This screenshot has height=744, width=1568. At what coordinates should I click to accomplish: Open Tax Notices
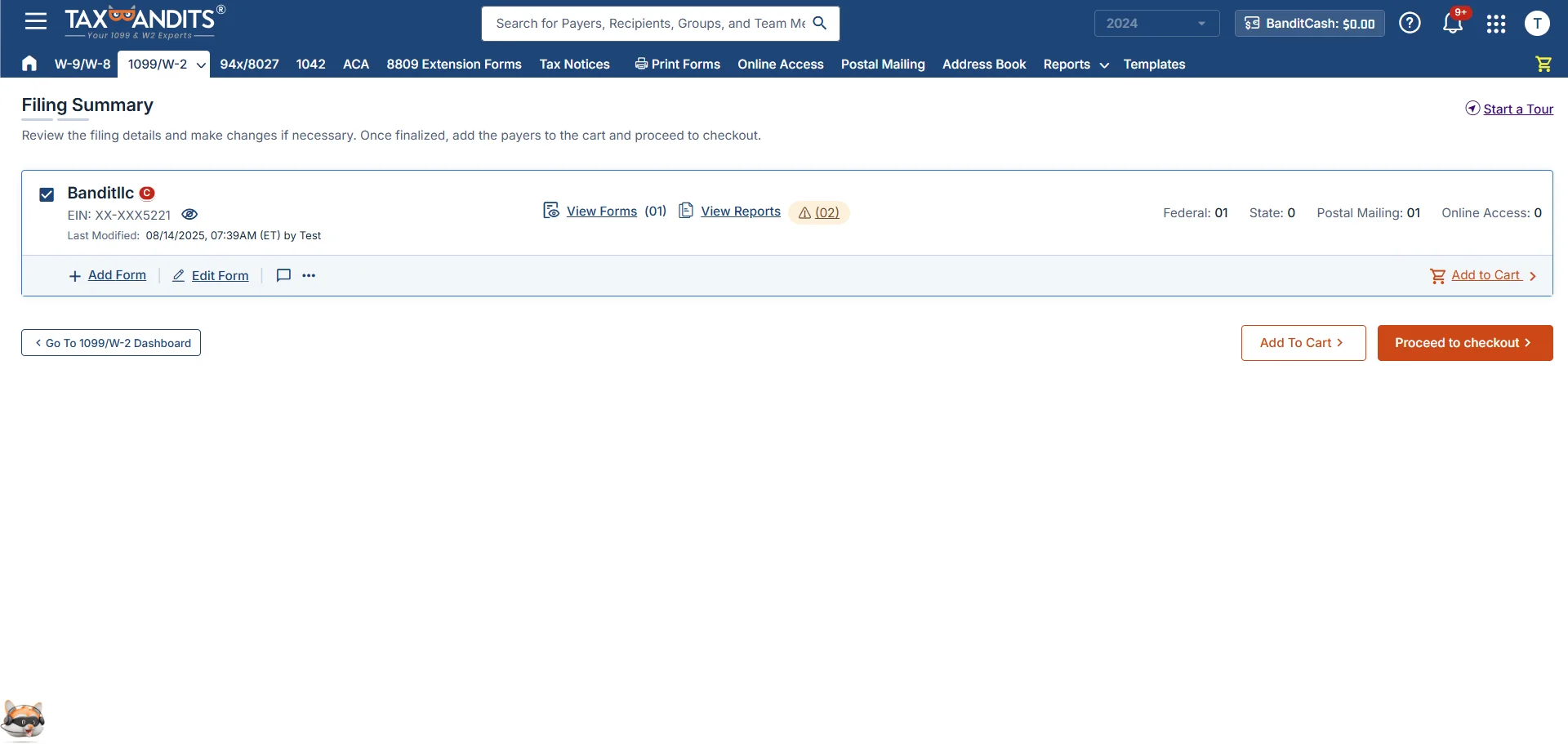574,64
